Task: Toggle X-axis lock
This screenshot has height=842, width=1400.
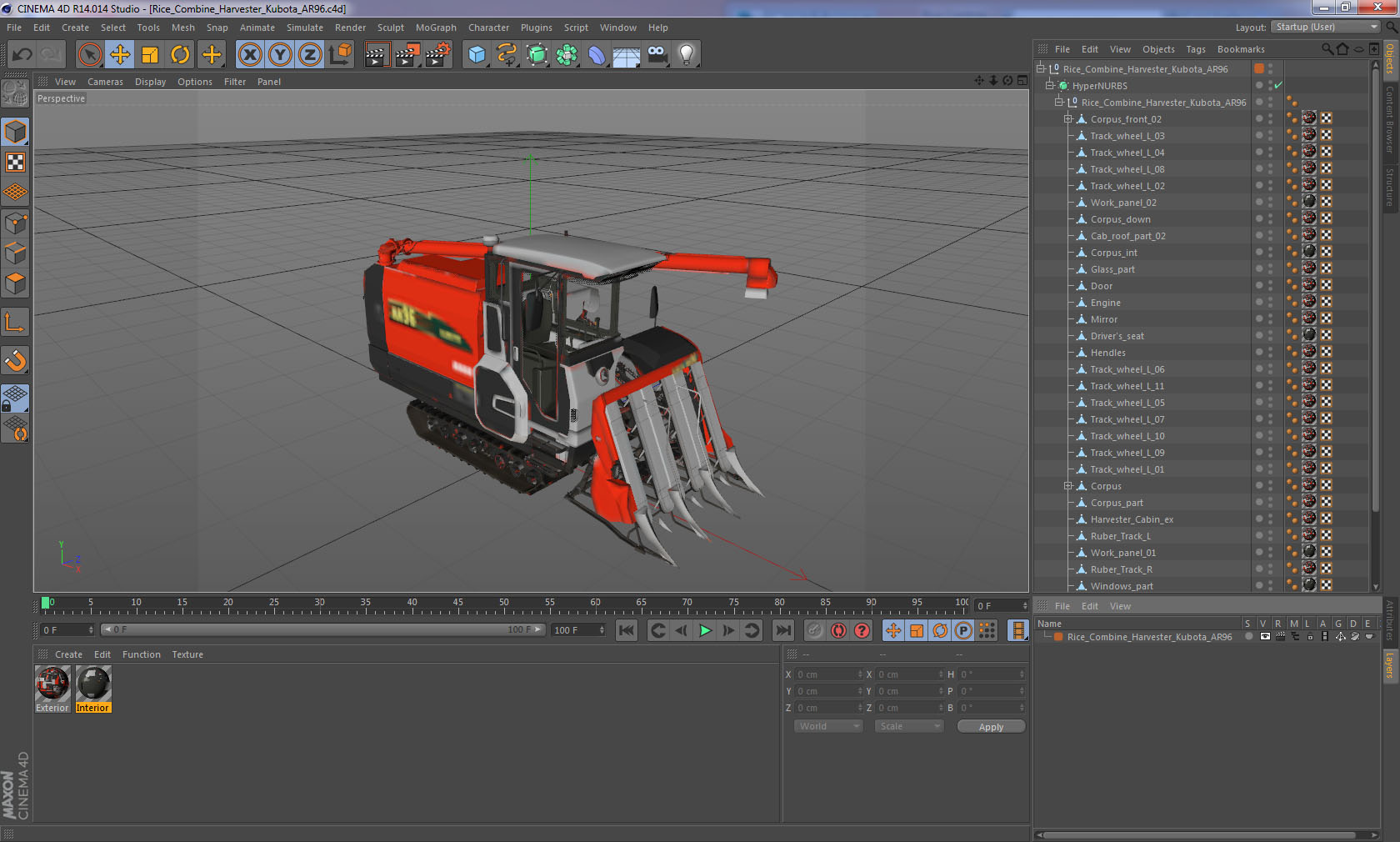Action: [249, 55]
